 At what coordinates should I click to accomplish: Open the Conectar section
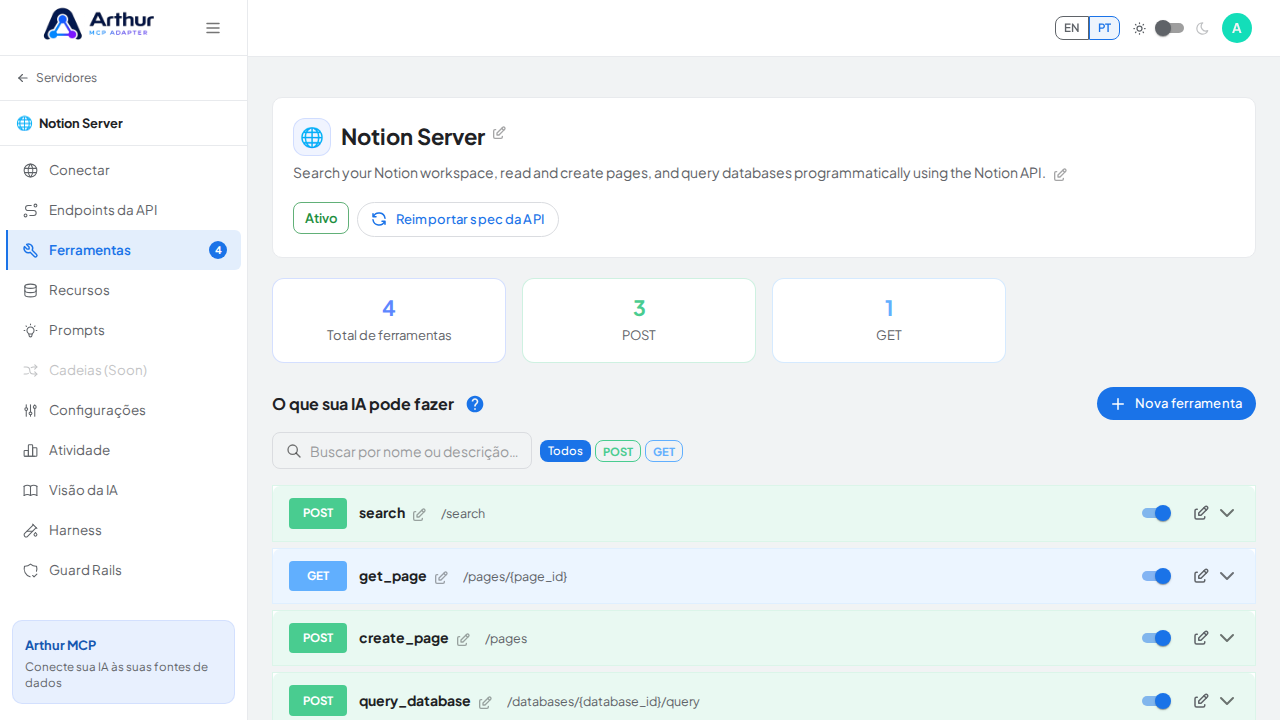pyautogui.click(x=124, y=170)
